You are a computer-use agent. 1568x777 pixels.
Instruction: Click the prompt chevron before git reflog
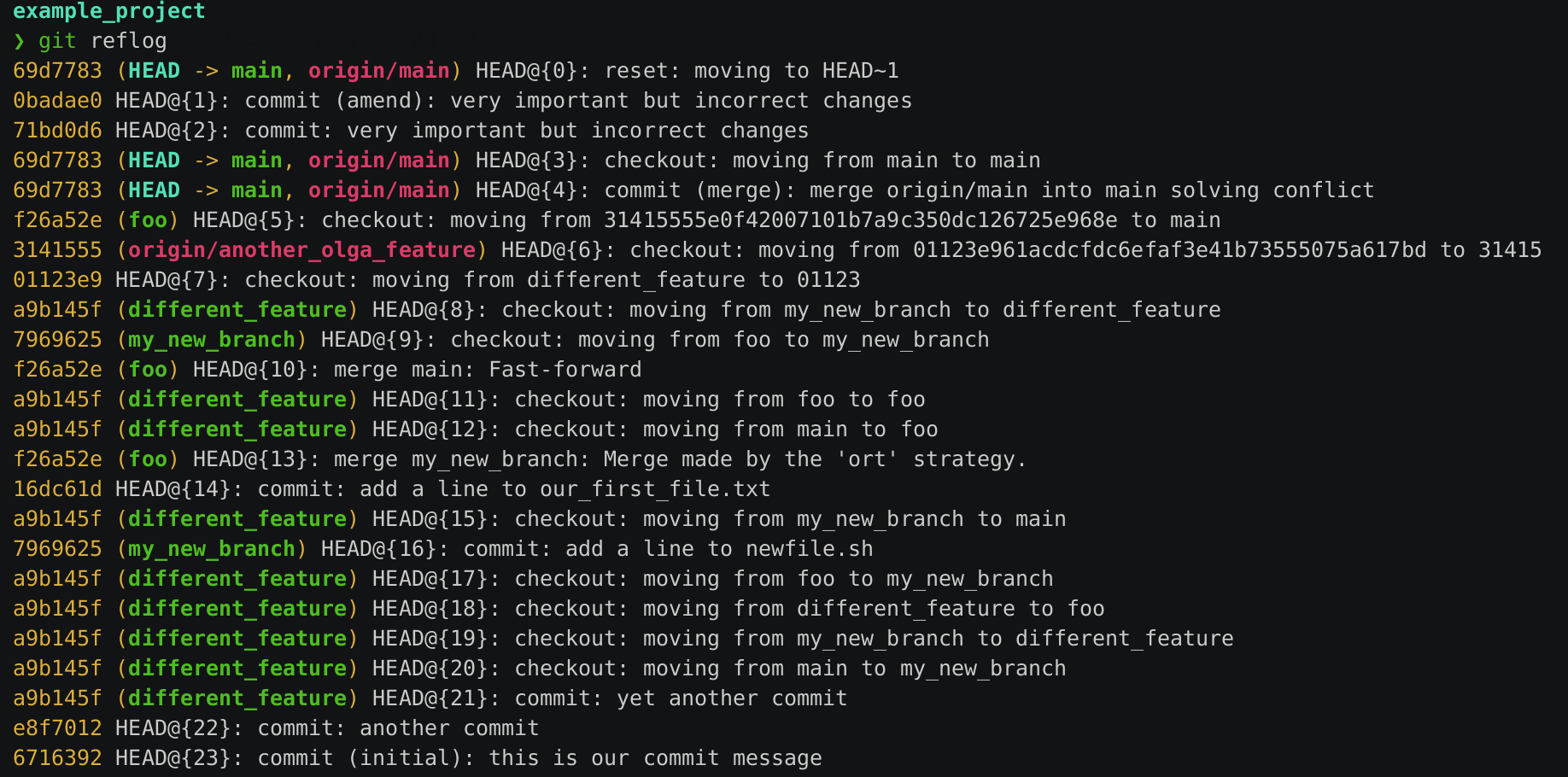click(19, 41)
